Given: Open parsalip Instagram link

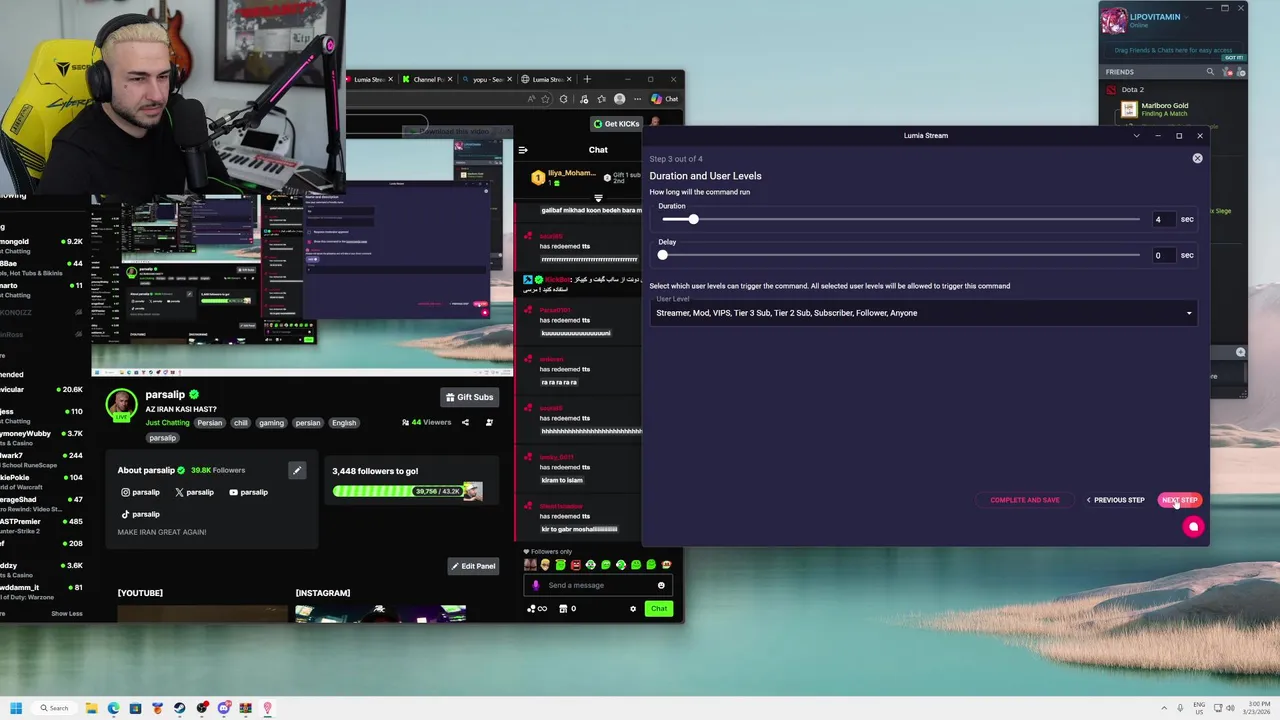Looking at the screenshot, I should (140, 492).
